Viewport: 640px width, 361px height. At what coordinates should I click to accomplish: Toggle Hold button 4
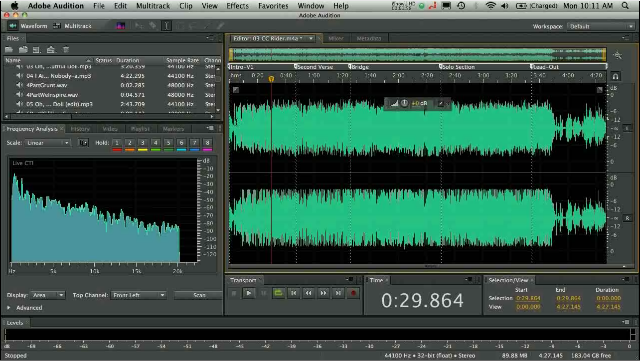tap(156, 143)
